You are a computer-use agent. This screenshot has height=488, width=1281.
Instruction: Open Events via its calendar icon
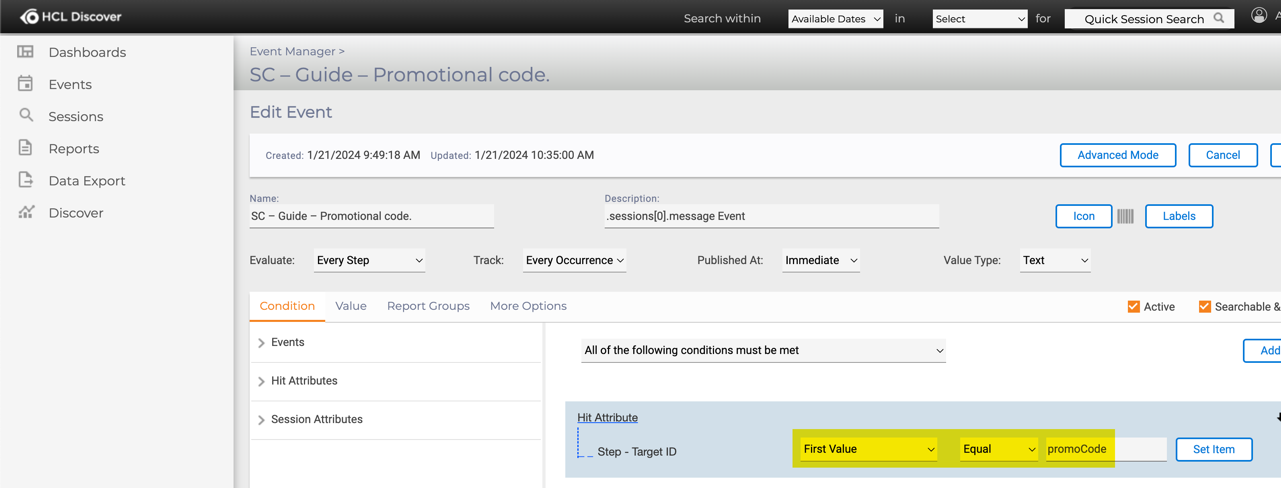[26, 84]
